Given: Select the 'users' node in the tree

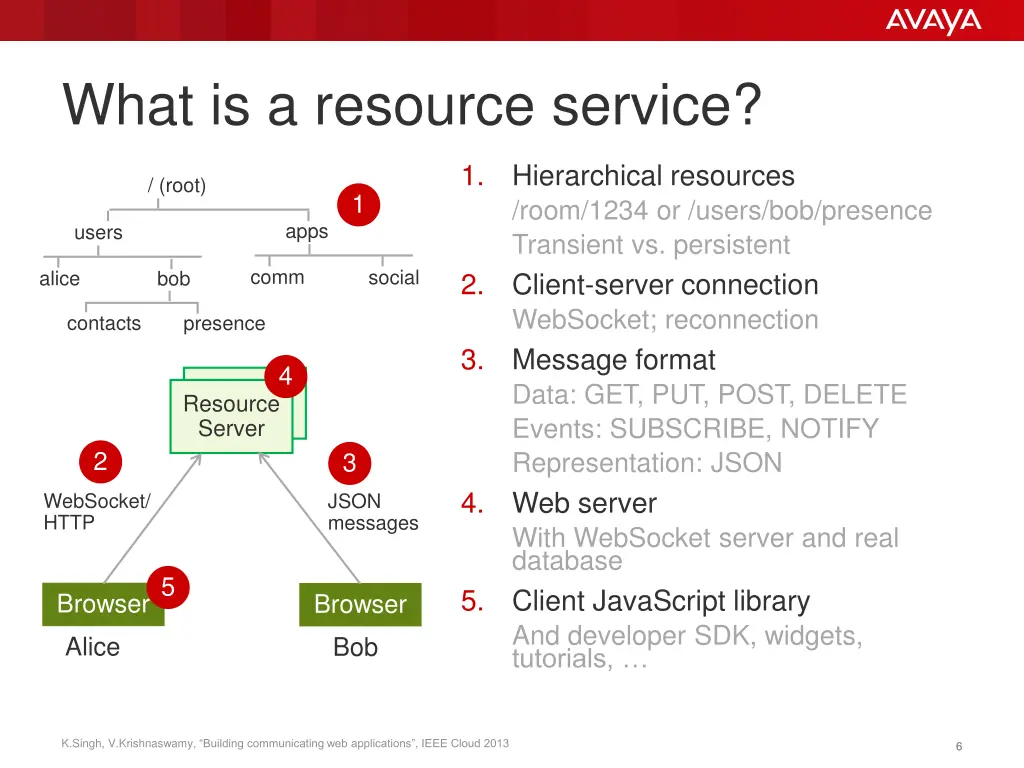Looking at the screenshot, I should pos(98,232).
